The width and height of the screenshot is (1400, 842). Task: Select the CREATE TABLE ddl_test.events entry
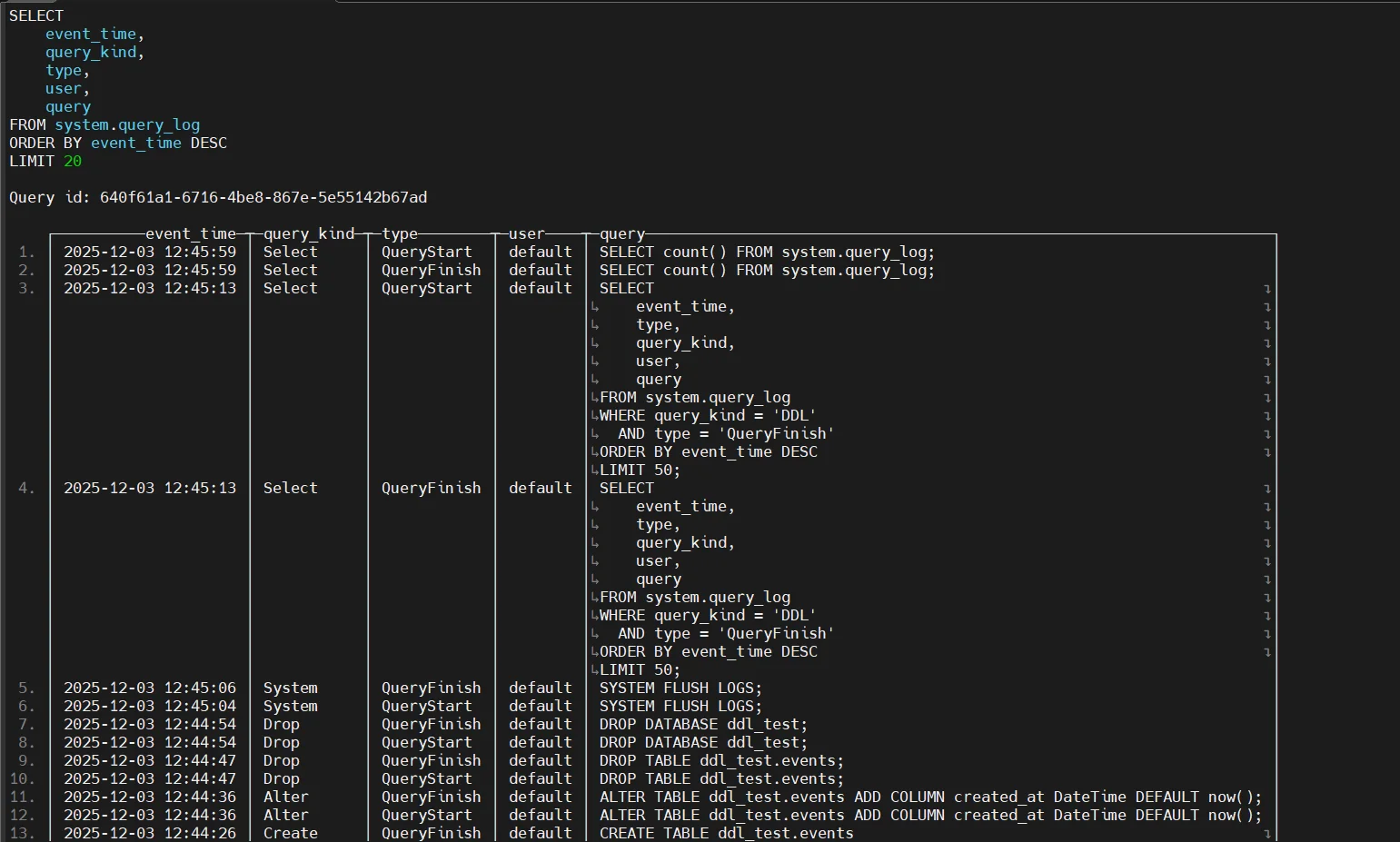pos(725,833)
